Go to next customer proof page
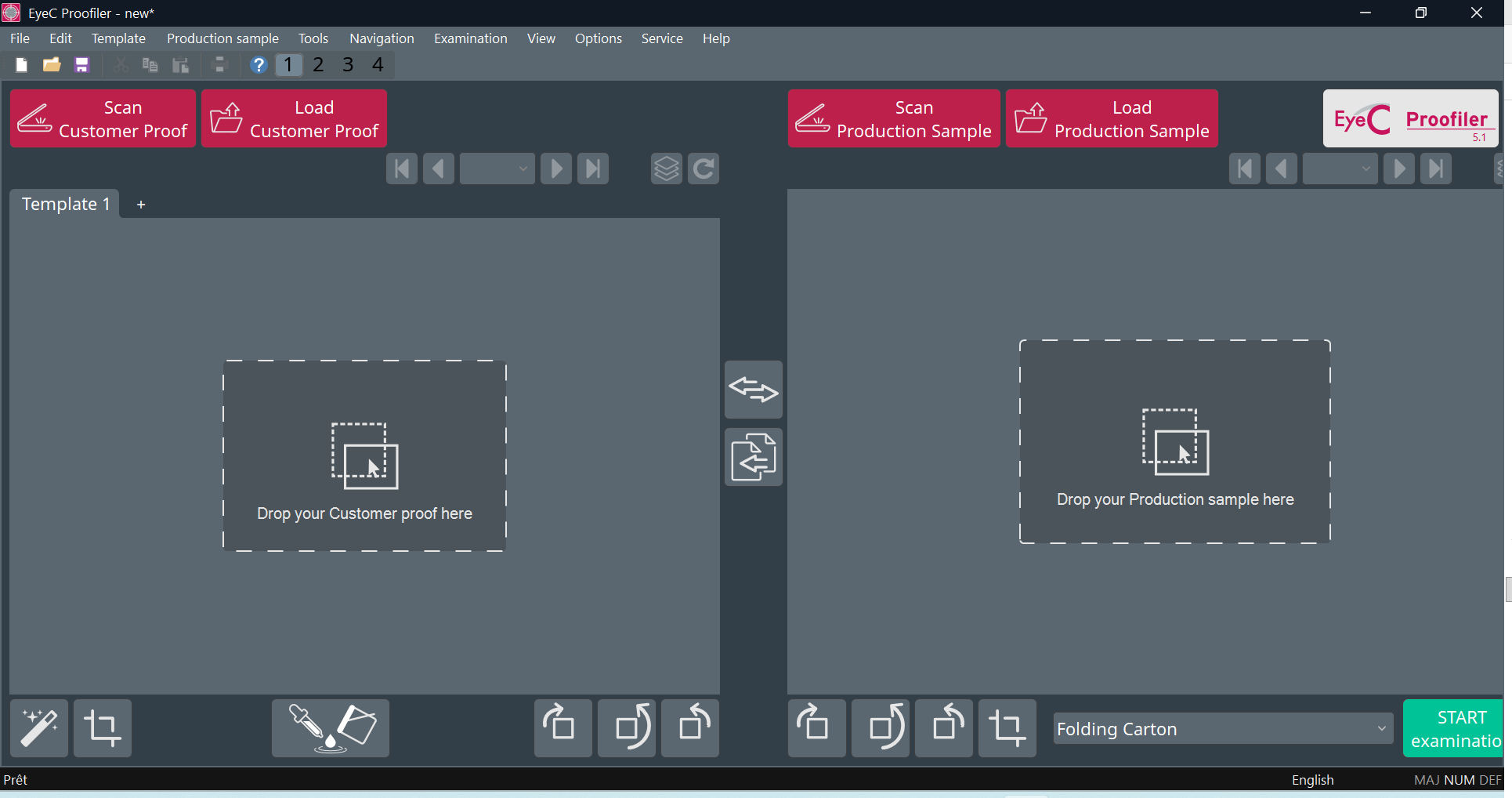Image resolution: width=1512 pixels, height=798 pixels. pos(556,169)
